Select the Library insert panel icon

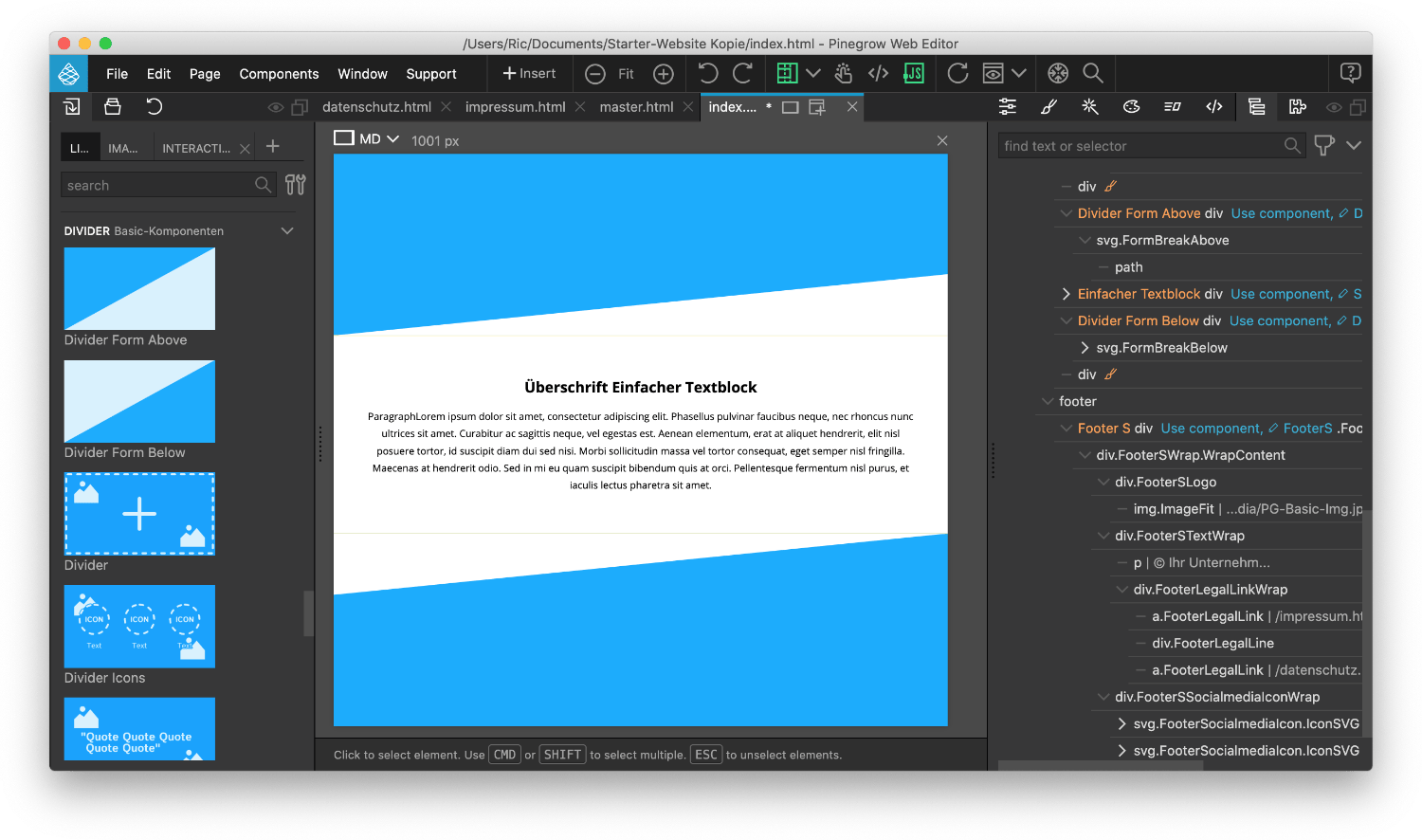click(71, 106)
